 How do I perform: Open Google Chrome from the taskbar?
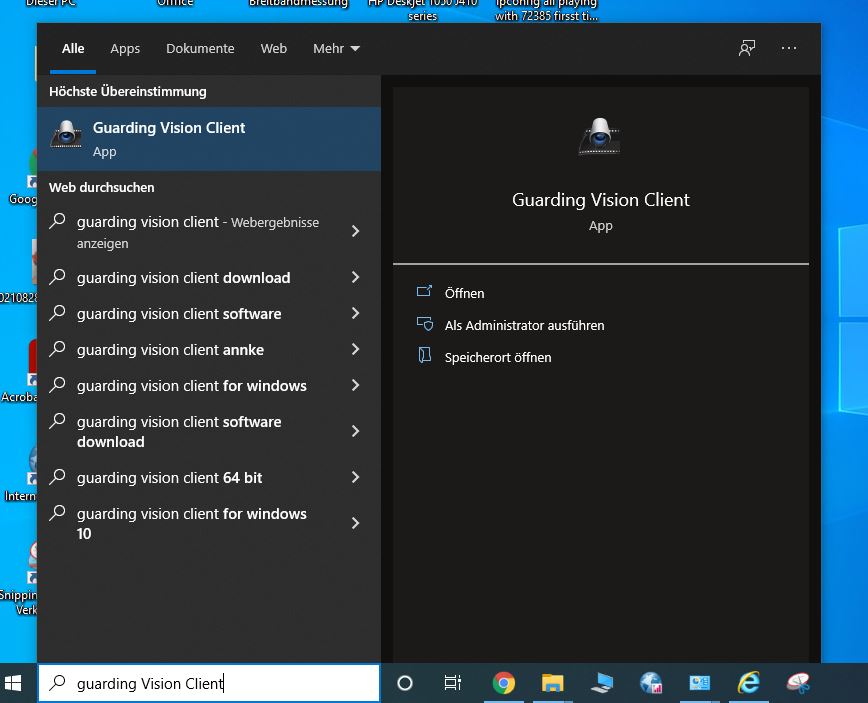pos(503,683)
